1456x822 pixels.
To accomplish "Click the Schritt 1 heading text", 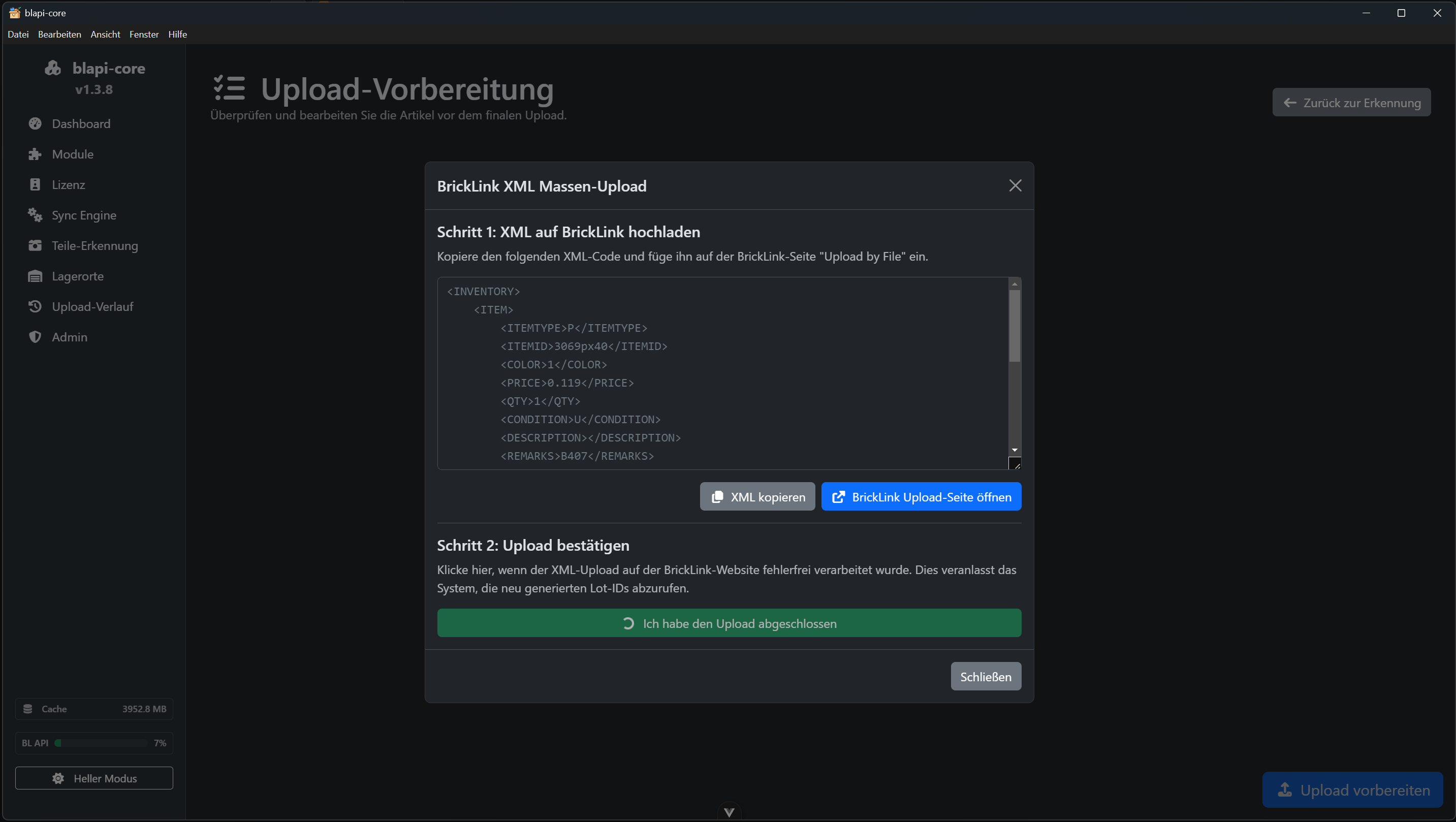I will [x=568, y=232].
